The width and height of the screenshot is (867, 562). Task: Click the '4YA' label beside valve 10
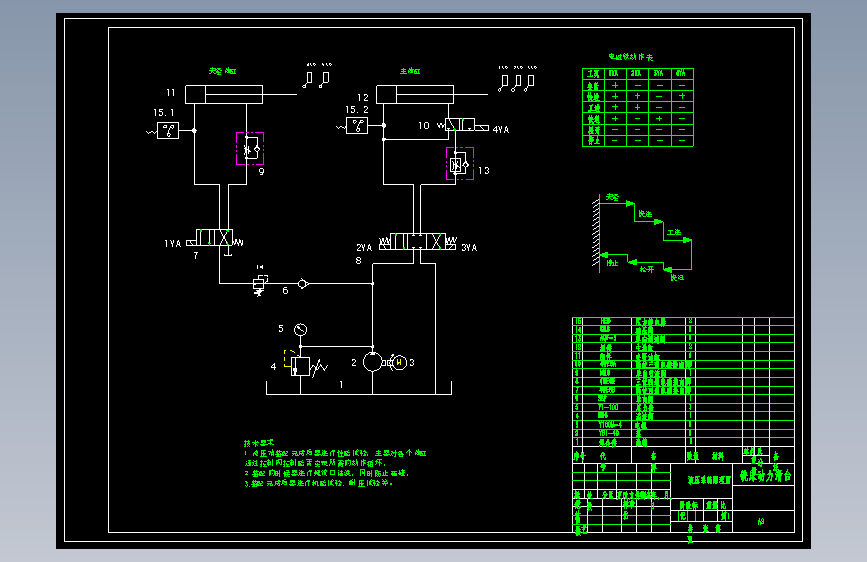click(501, 129)
